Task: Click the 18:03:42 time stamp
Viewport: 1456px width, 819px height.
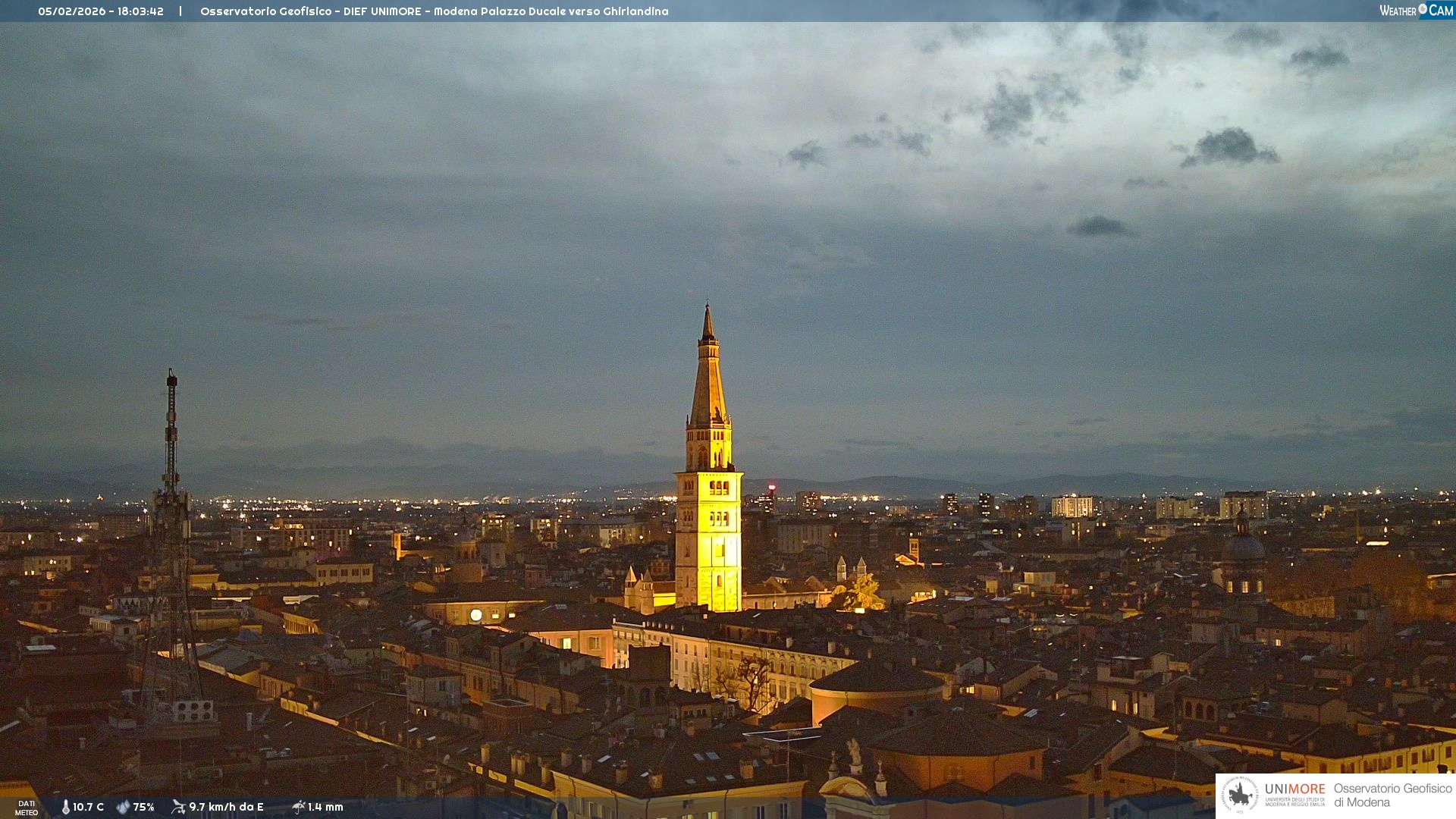Action: 140,11
